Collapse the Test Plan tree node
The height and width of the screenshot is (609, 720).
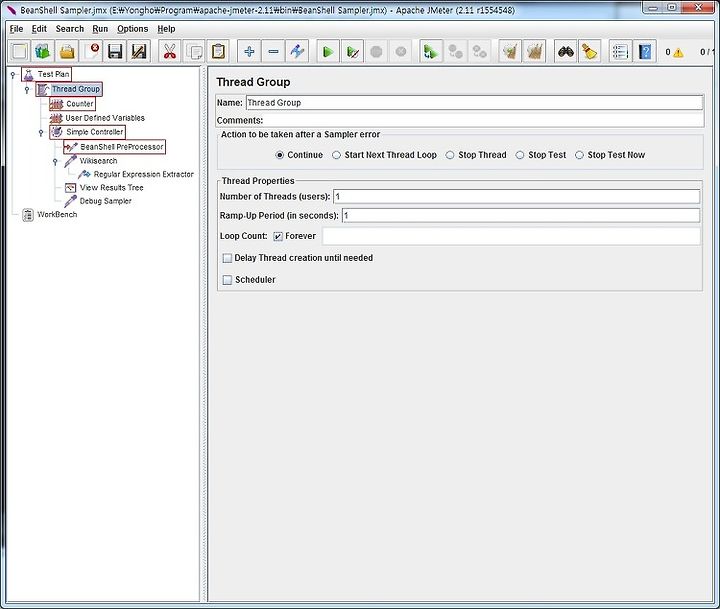[x=13, y=74]
